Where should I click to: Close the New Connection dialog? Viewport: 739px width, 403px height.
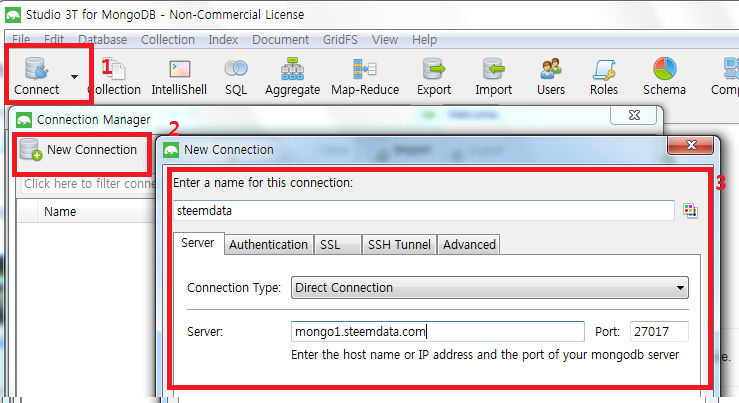[690, 145]
